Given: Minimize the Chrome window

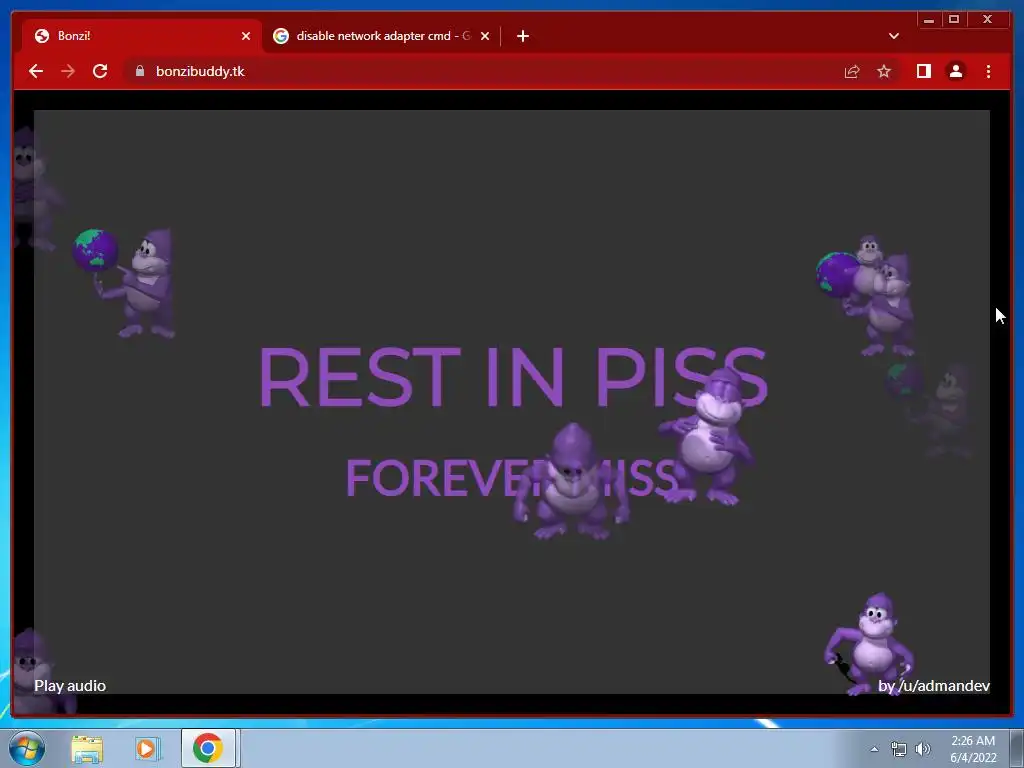Looking at the screenshot, I should [x=929, y=20].
